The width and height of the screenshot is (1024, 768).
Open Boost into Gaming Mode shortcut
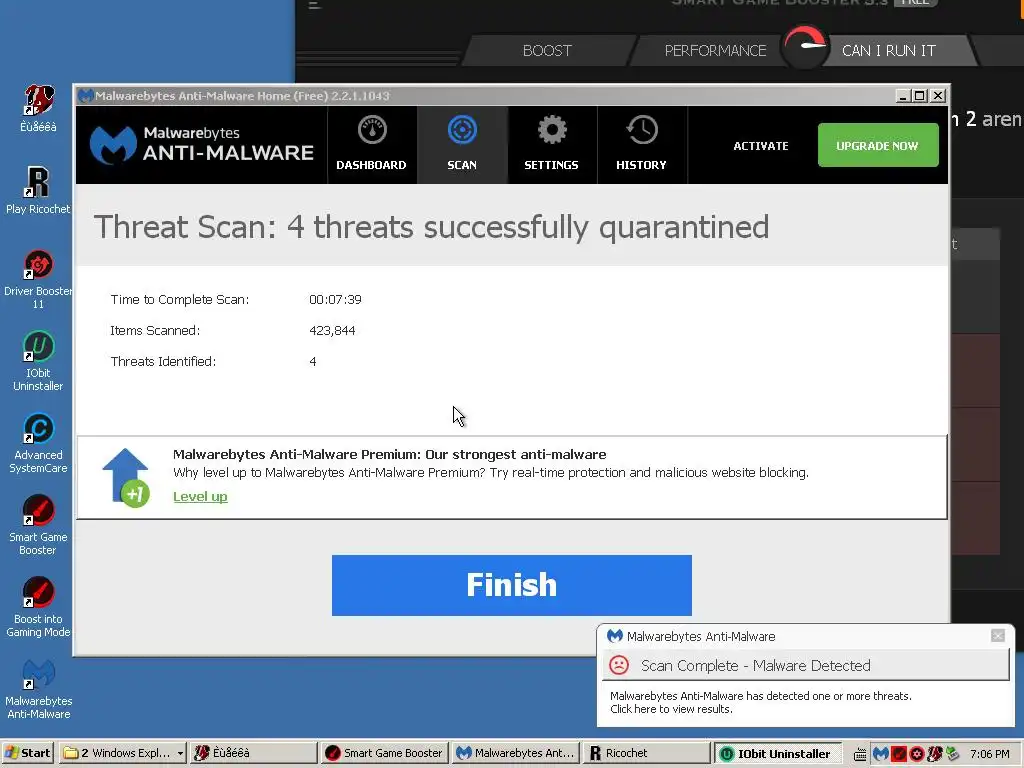(38, 607)
